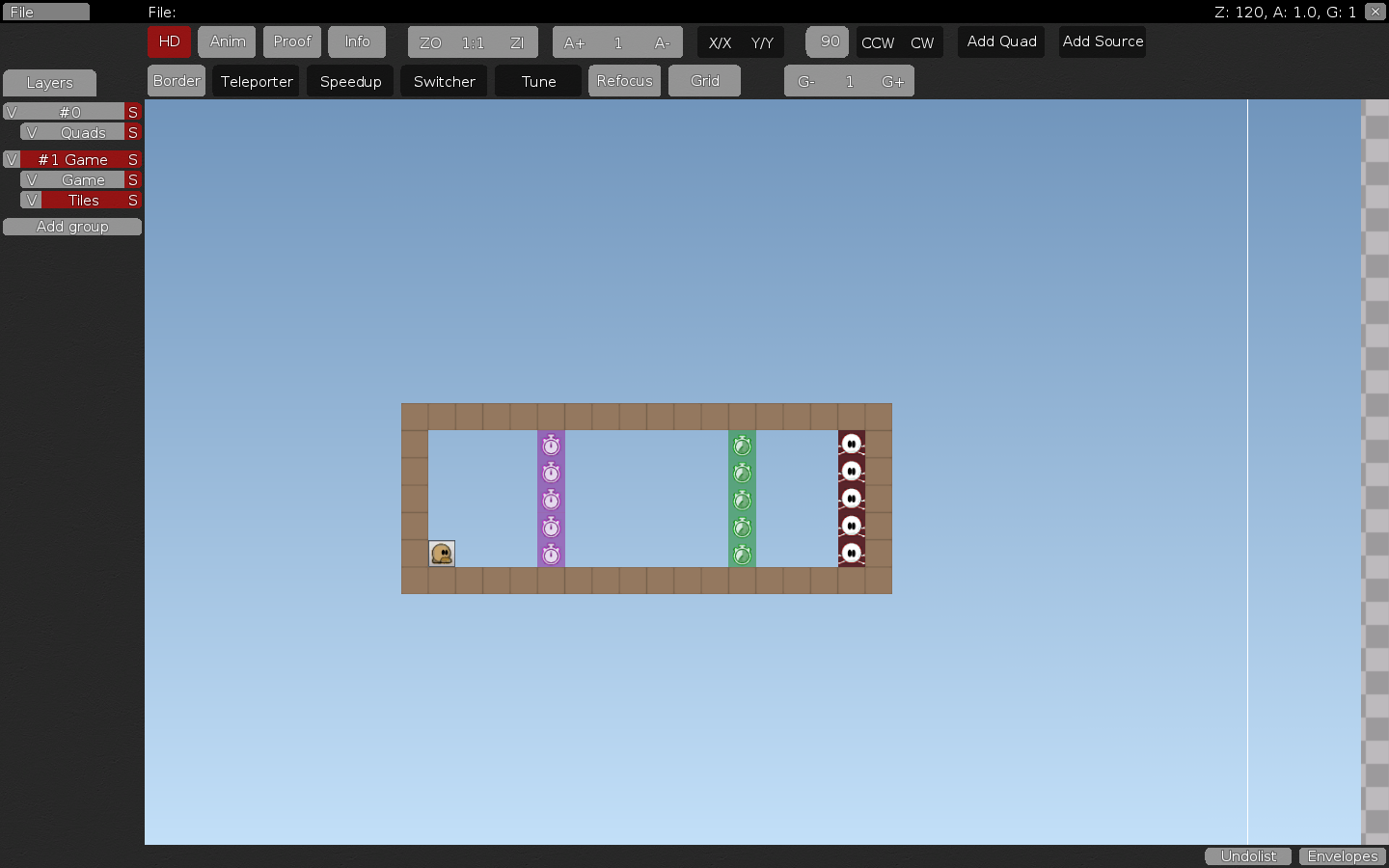The image size is (1389, 868).
Task: Hide the #1 Game group
Action: pos(12,158)
